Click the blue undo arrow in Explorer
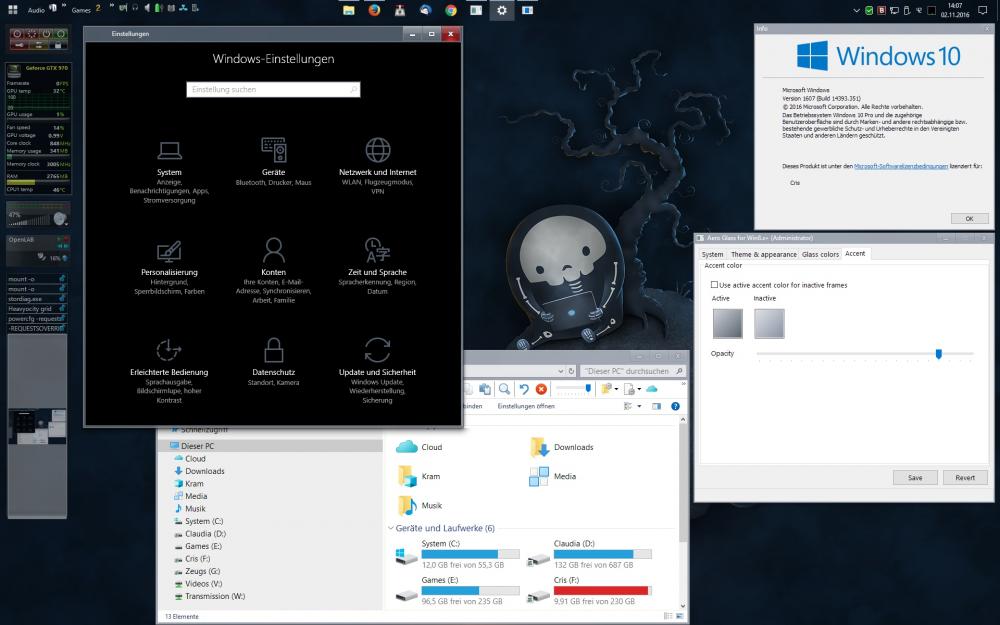Viewport: 1000px width, 625px height. pyautogui.click(x=523, y=389)
